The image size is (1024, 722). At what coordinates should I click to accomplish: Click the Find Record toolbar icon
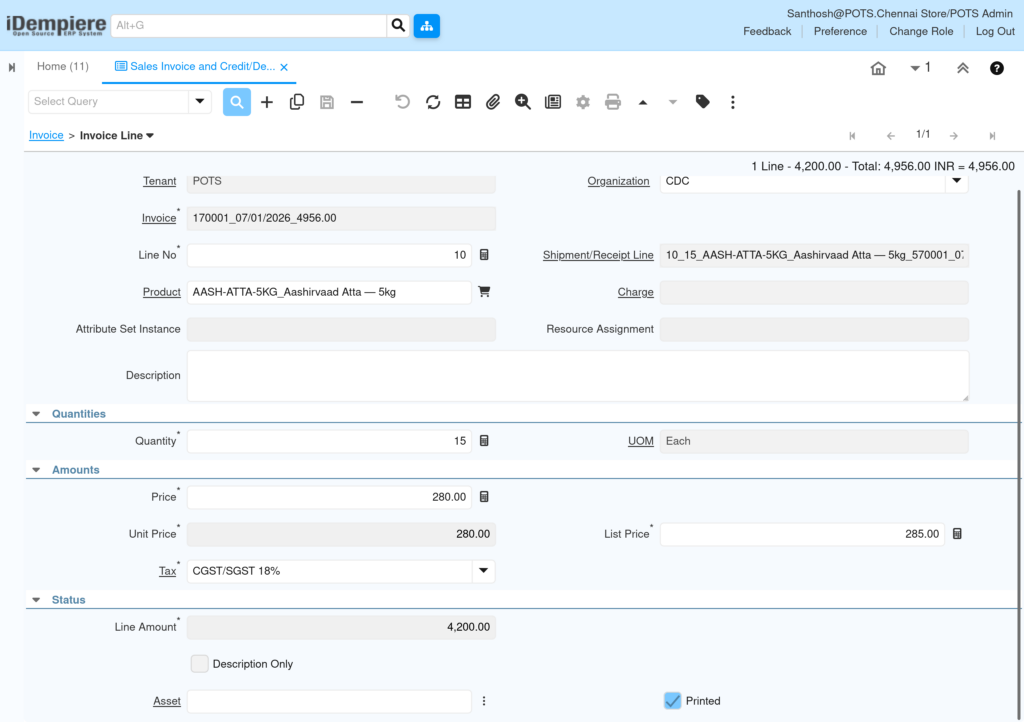[236, 102]
